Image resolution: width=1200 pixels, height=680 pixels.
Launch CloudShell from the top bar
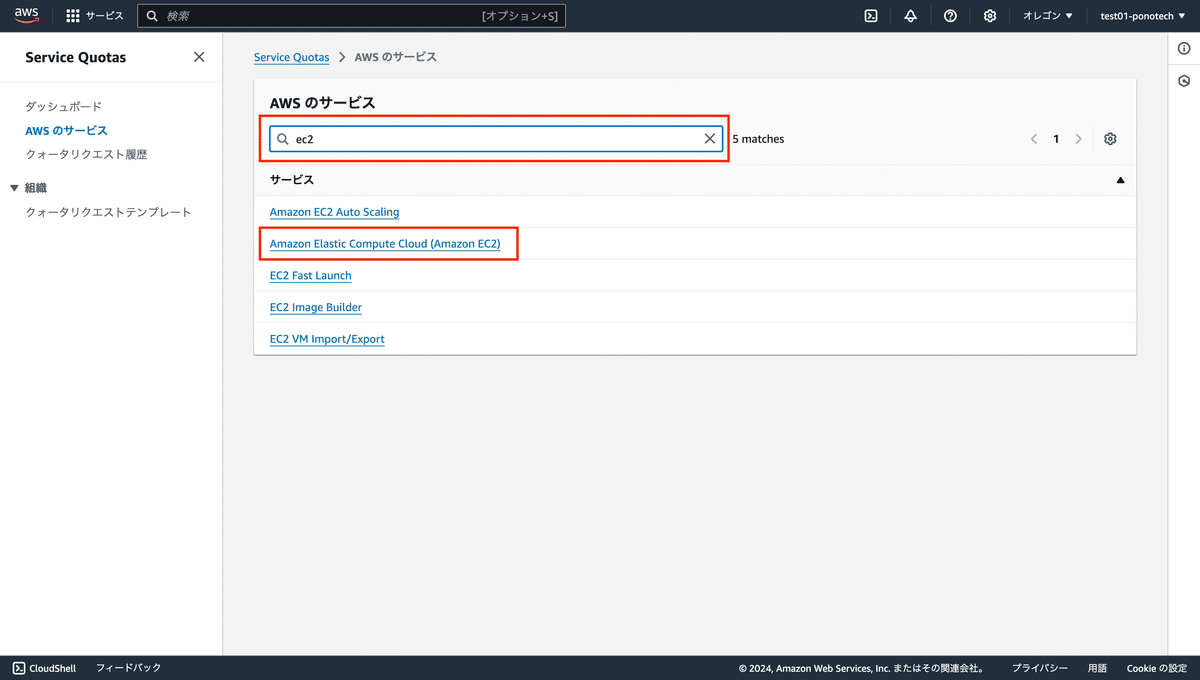tap(871, 16)
